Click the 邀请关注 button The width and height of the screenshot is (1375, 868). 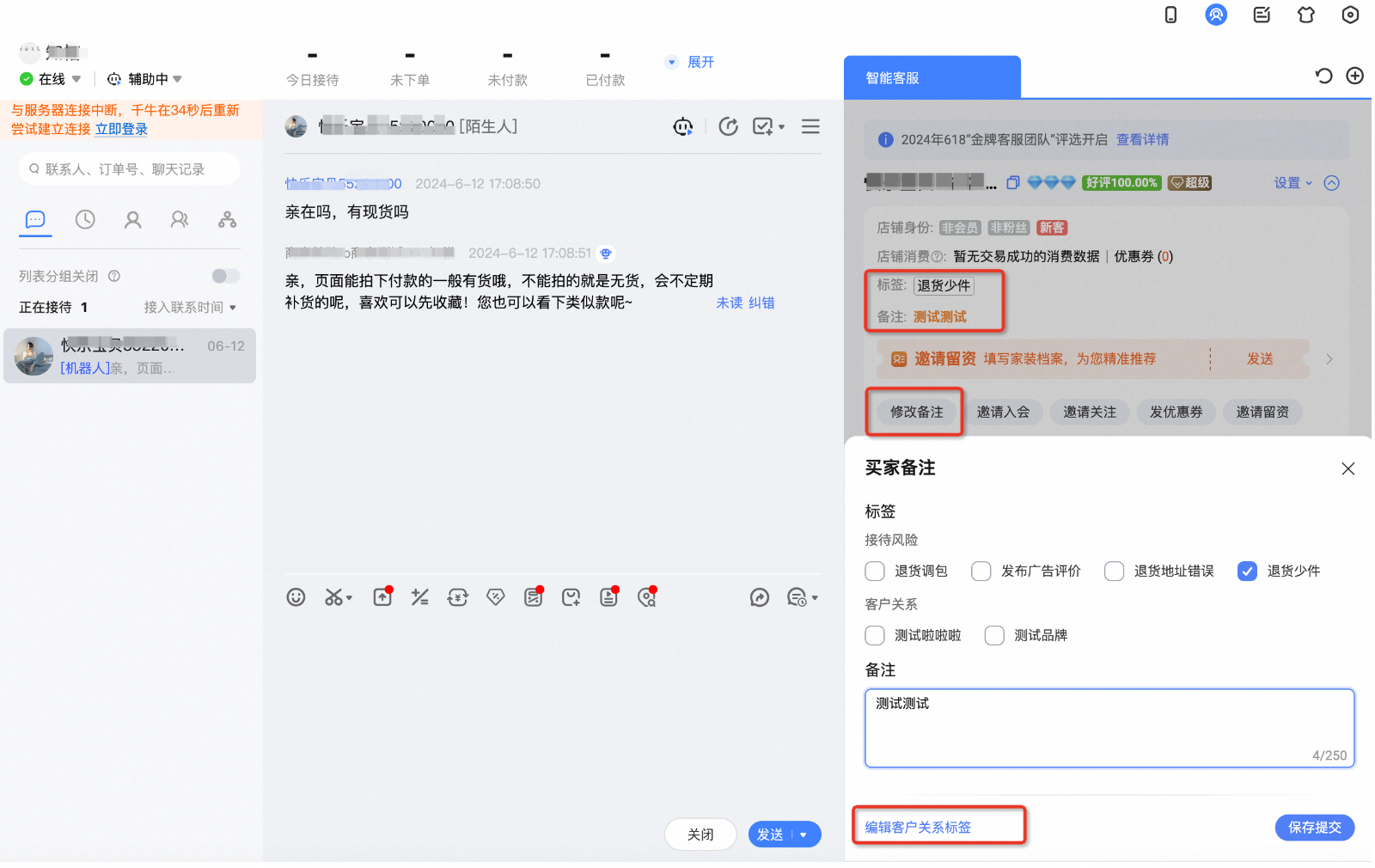tap(1090, 413)
